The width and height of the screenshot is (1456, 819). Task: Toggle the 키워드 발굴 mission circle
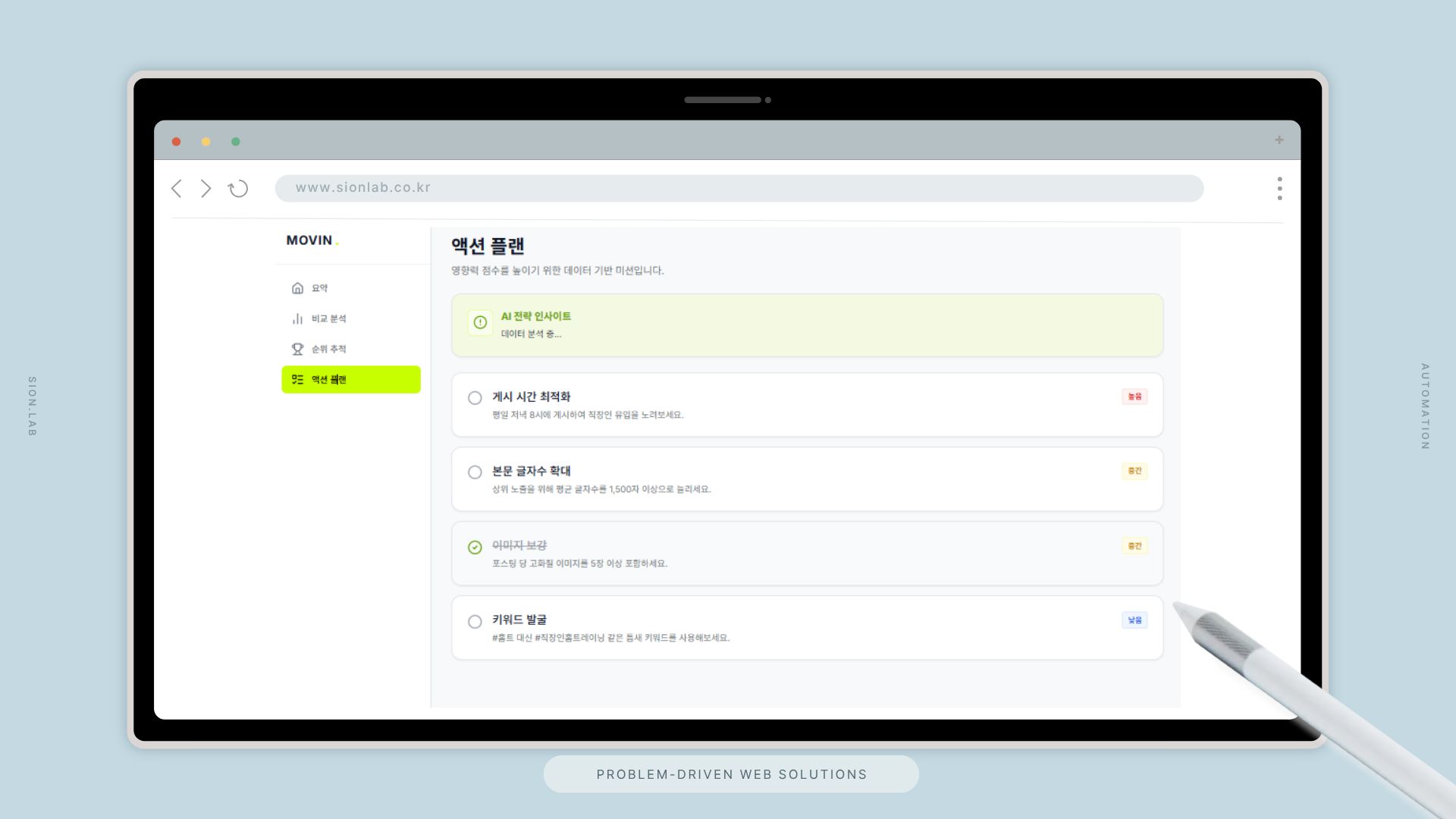(475, 622)
